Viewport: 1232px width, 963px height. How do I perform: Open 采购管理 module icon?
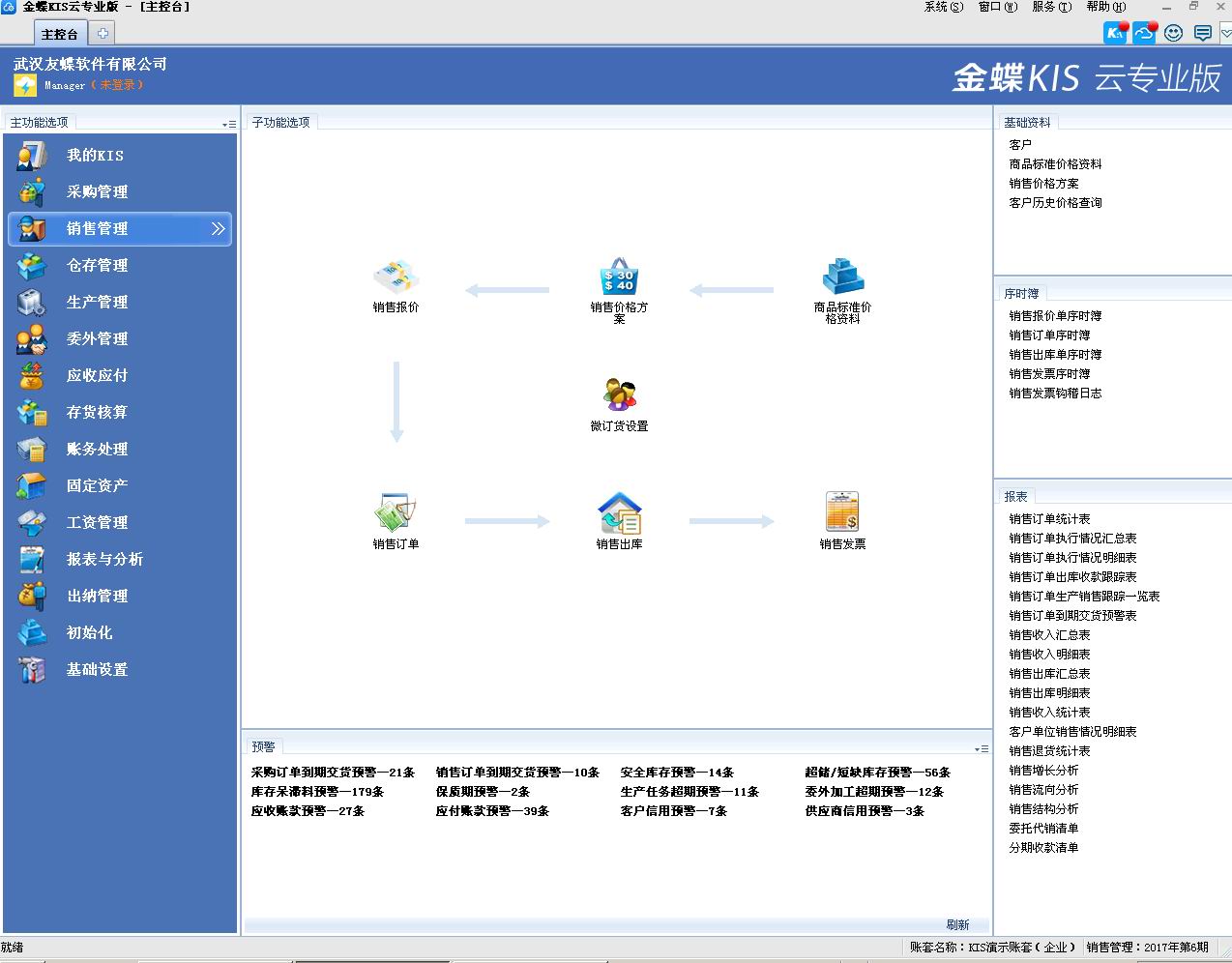[32, 192]
